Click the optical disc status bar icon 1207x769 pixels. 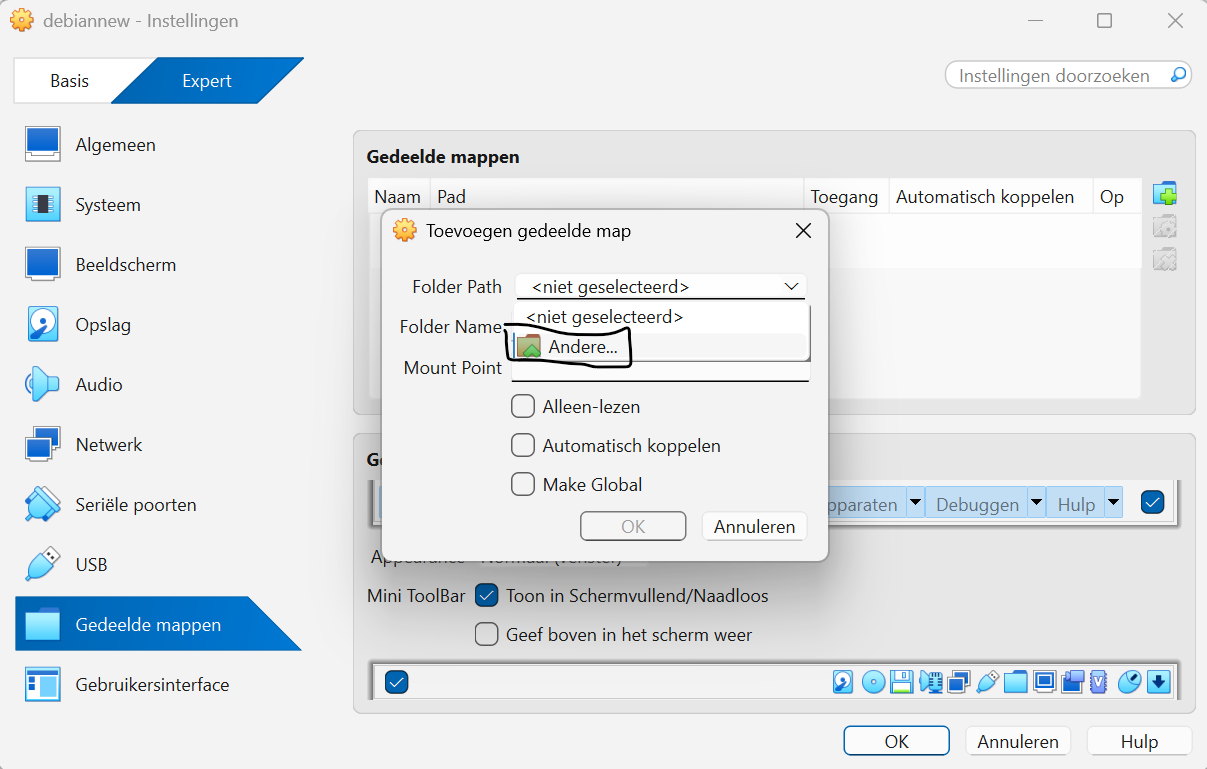click(x=873, y=682)
